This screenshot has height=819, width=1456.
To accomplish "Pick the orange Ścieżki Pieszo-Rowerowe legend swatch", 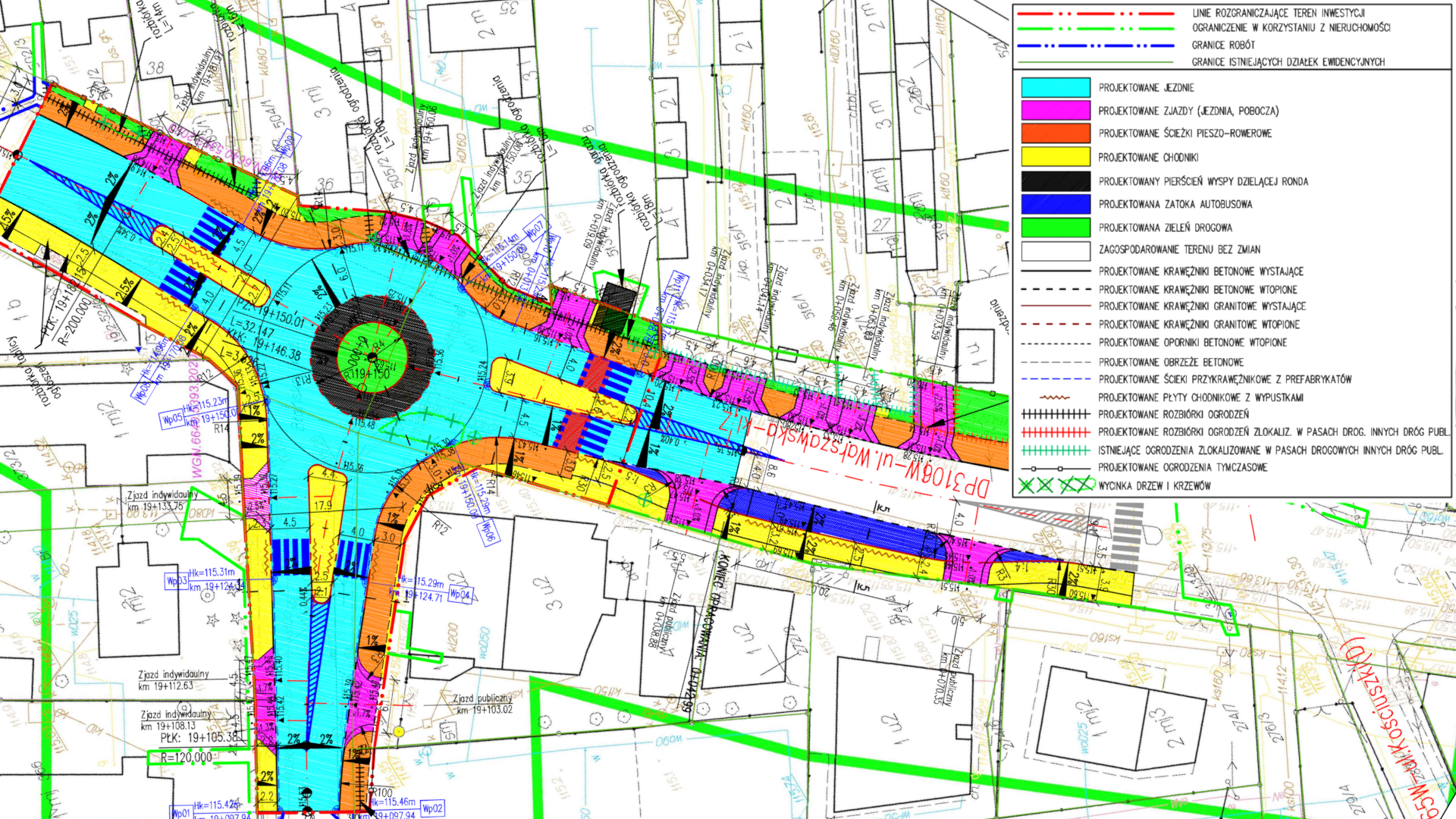I will pyautogui.click(x=1055, y=133).
